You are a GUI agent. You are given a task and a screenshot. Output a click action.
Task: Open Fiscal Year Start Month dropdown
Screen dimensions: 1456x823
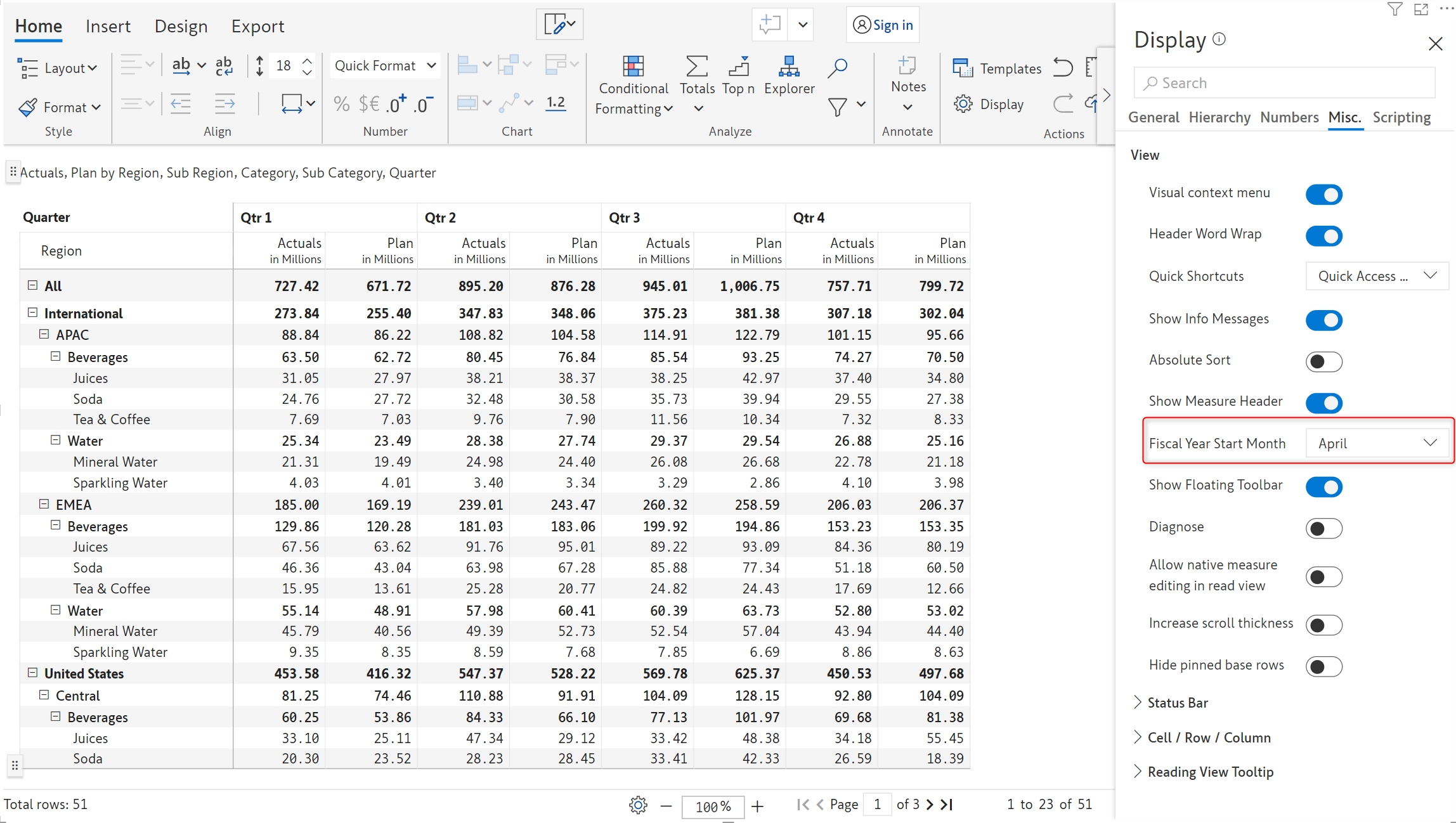1377,443
